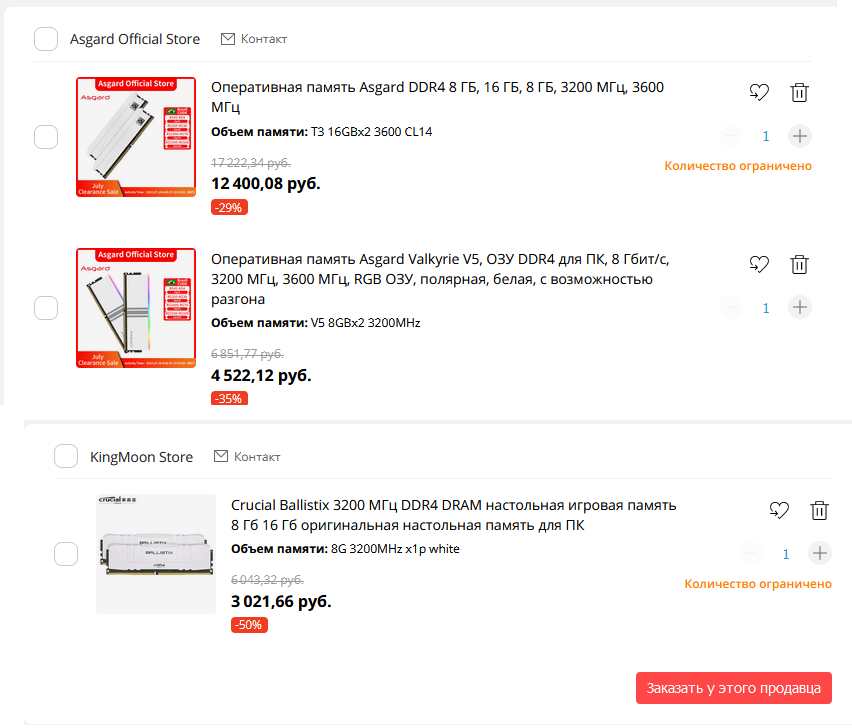Delete Asgard DDR4 T3 16GBx2 item
852x728 pixels.
(799, 93)
